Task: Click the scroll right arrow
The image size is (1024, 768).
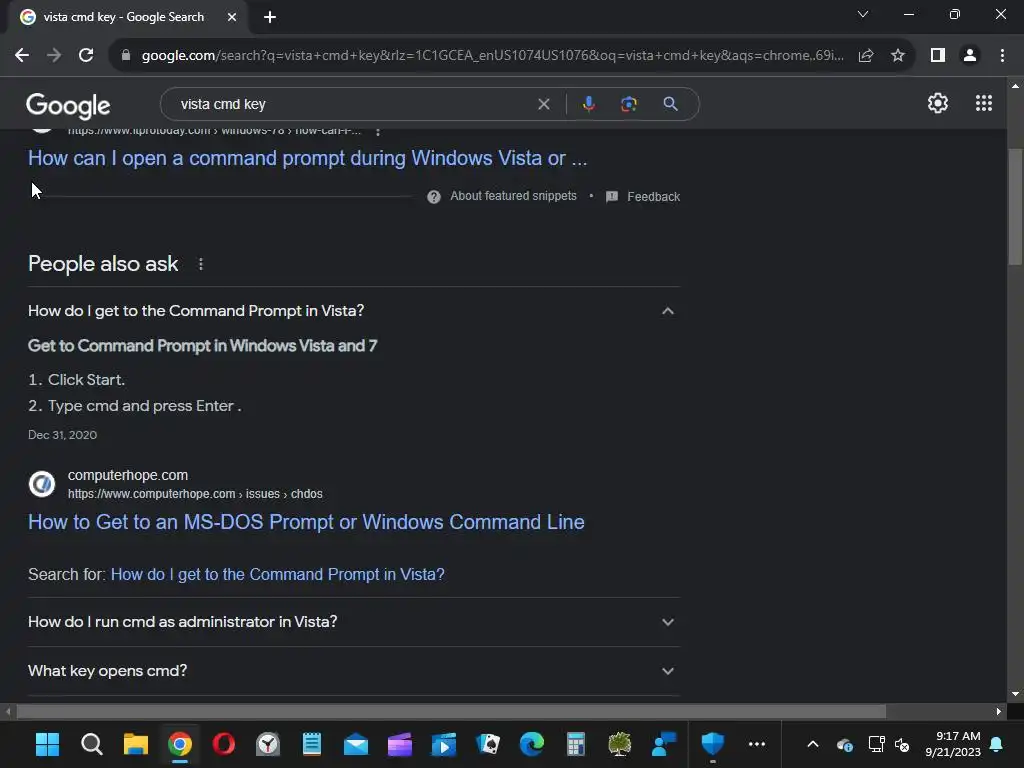Action: (999, 711)
